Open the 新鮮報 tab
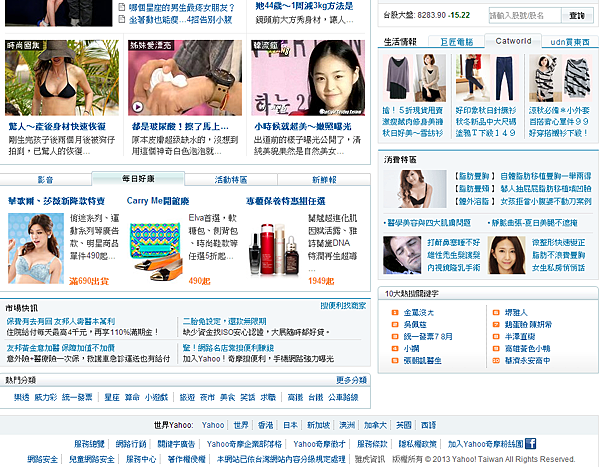Image resolution: width=600 pixels, height=467 pixels. click(x=324, y=179)
